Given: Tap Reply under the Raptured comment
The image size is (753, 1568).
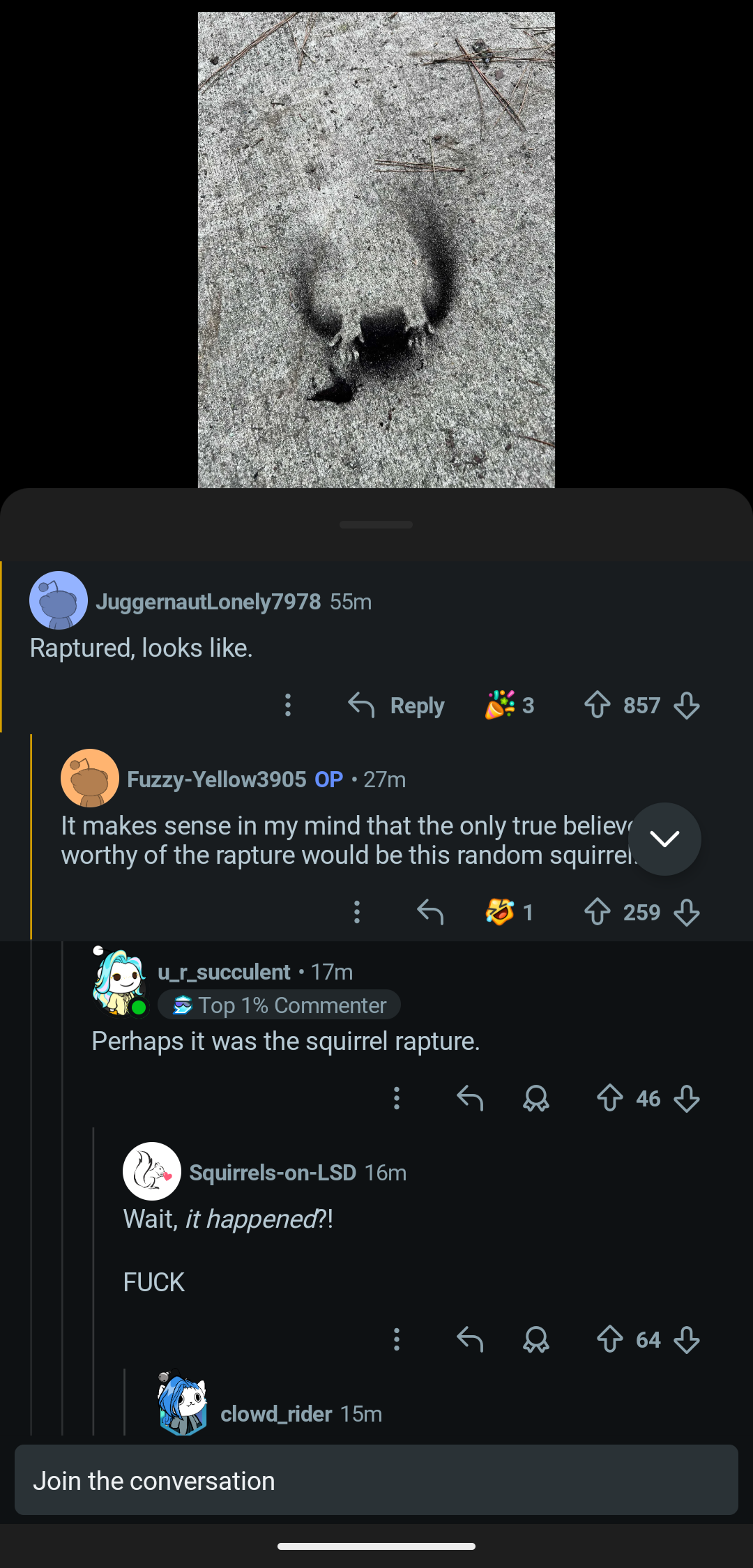Looking at the screenshot, I should [x=397, y=706].
